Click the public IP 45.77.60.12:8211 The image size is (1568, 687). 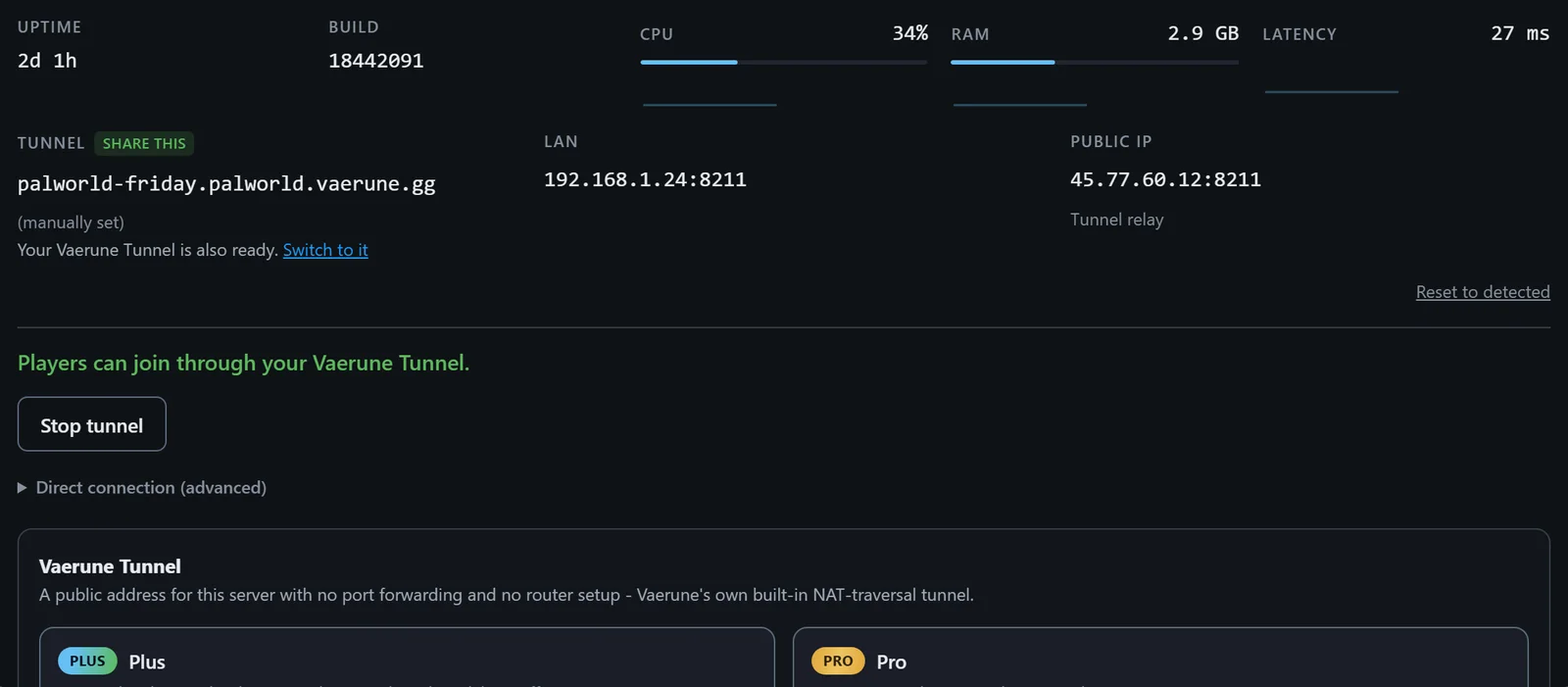[1165, 179]
